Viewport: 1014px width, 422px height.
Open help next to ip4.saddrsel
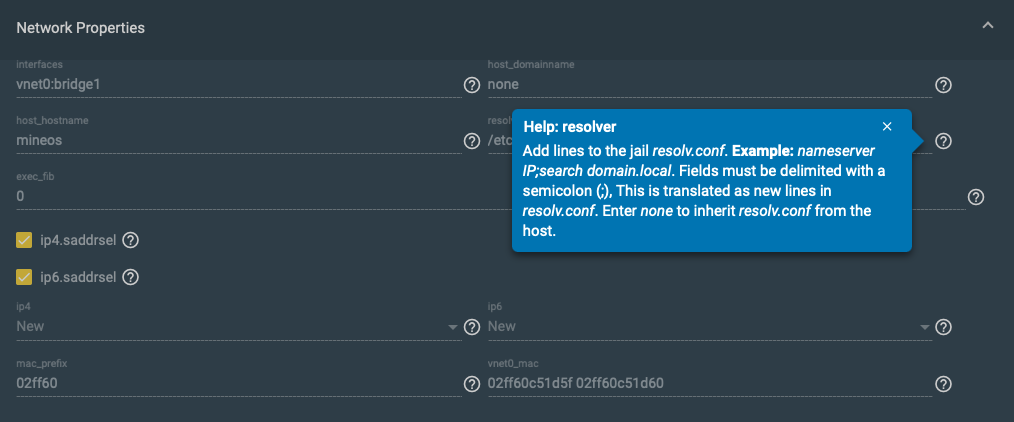point(131,240)
